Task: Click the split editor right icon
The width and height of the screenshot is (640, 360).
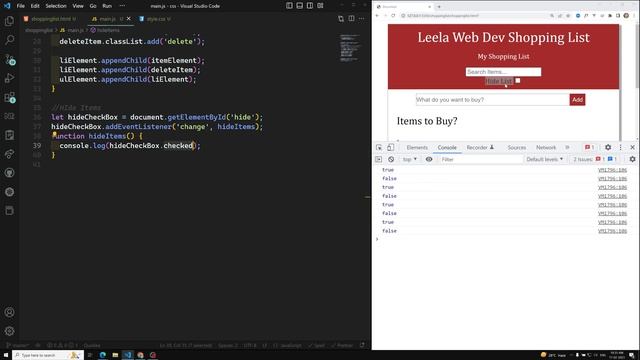Action: tap(351, 18)
